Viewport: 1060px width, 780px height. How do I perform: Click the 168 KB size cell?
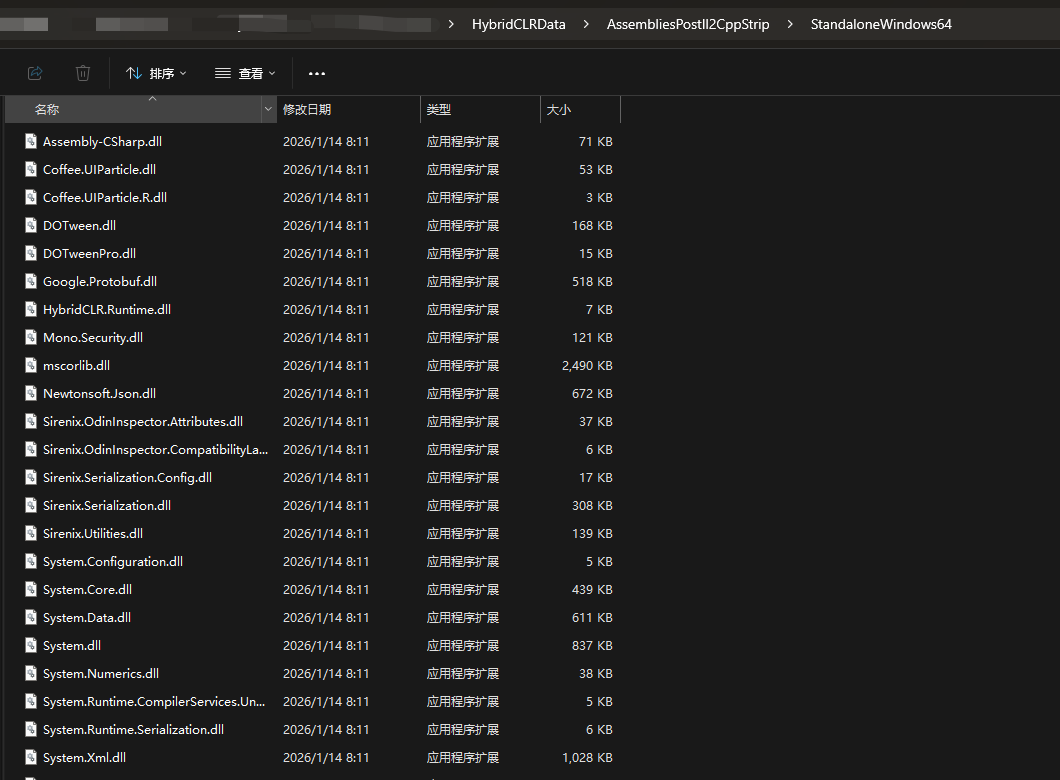[x=592, y=225]
